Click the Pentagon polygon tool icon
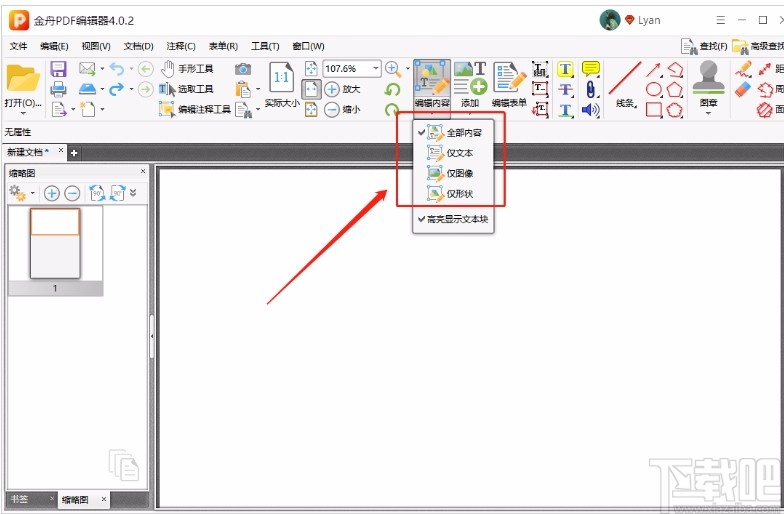Viewport: 784px width, 514px height. pos(674,90)
